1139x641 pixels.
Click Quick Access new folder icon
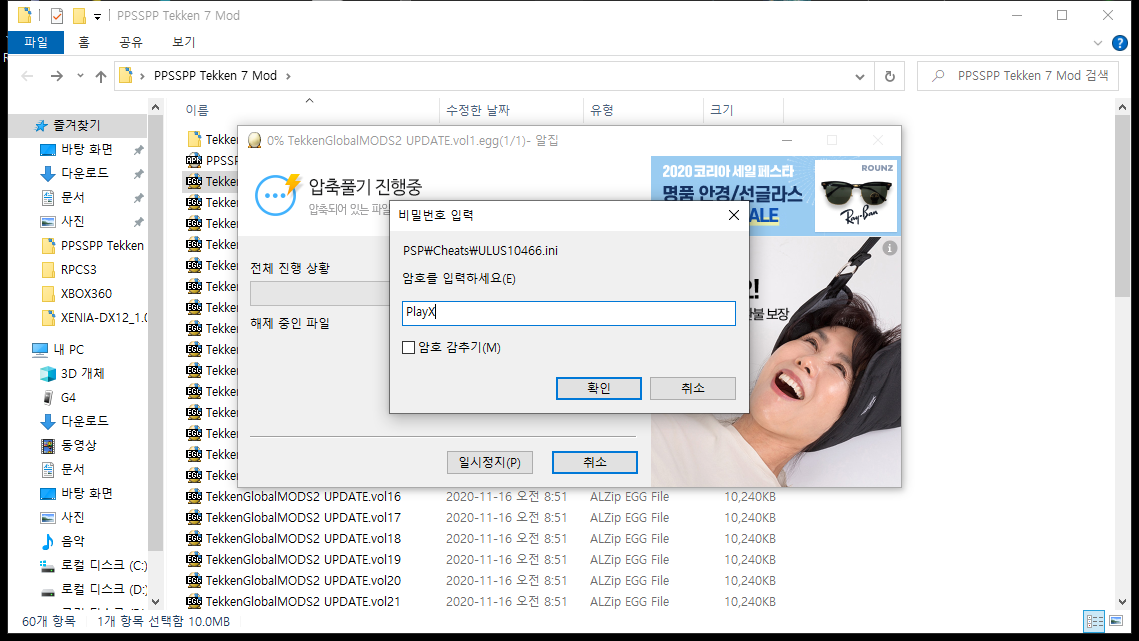pyautogui.click(x=78, y=15)
